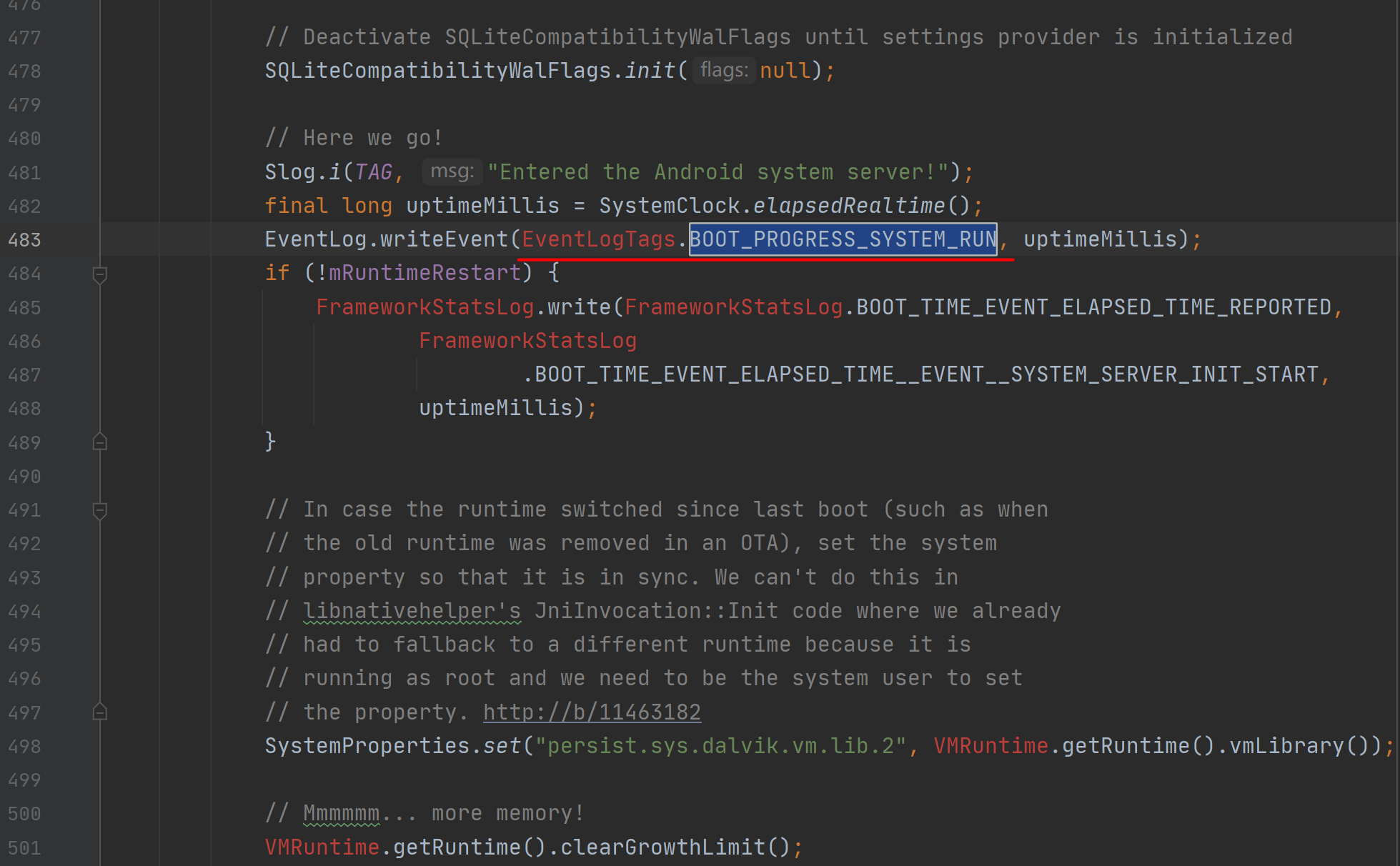Click the selected BOOT_PROGRESS_SYSTEM_RUN constant
Screen dimensions: 1400x866
point(843,239)
